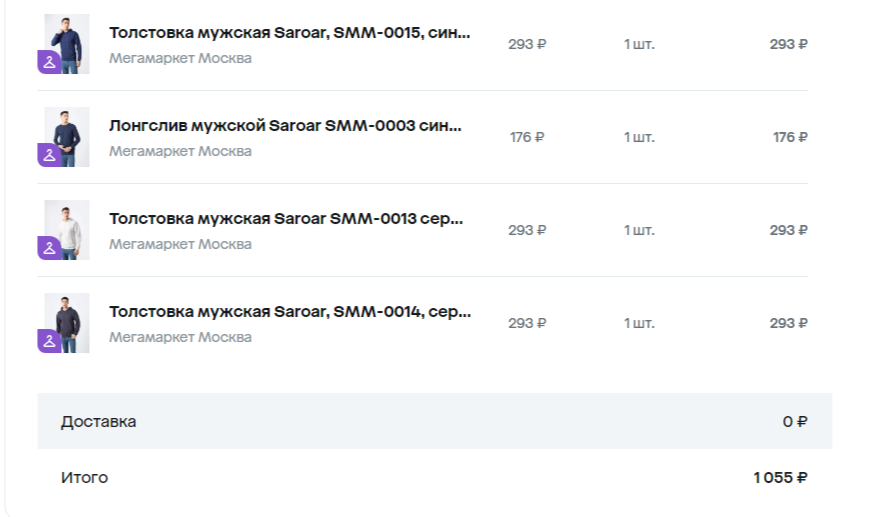This screenshot has height=517, width=892.
Task: Open the Толстовка мужская Saroar, SMM-0015 title
Action: pyautogui.click(x=289, y=33)
